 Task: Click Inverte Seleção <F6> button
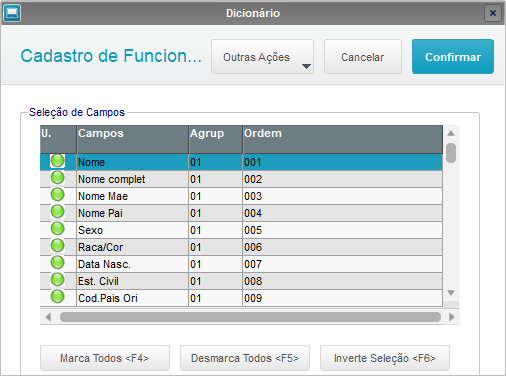385,358
